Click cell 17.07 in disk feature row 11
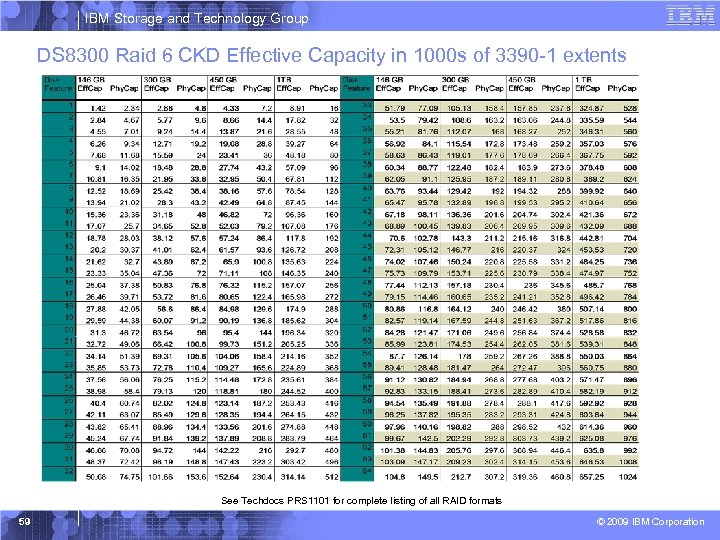This screenshot has height=540, width=720. click(96, 226)
